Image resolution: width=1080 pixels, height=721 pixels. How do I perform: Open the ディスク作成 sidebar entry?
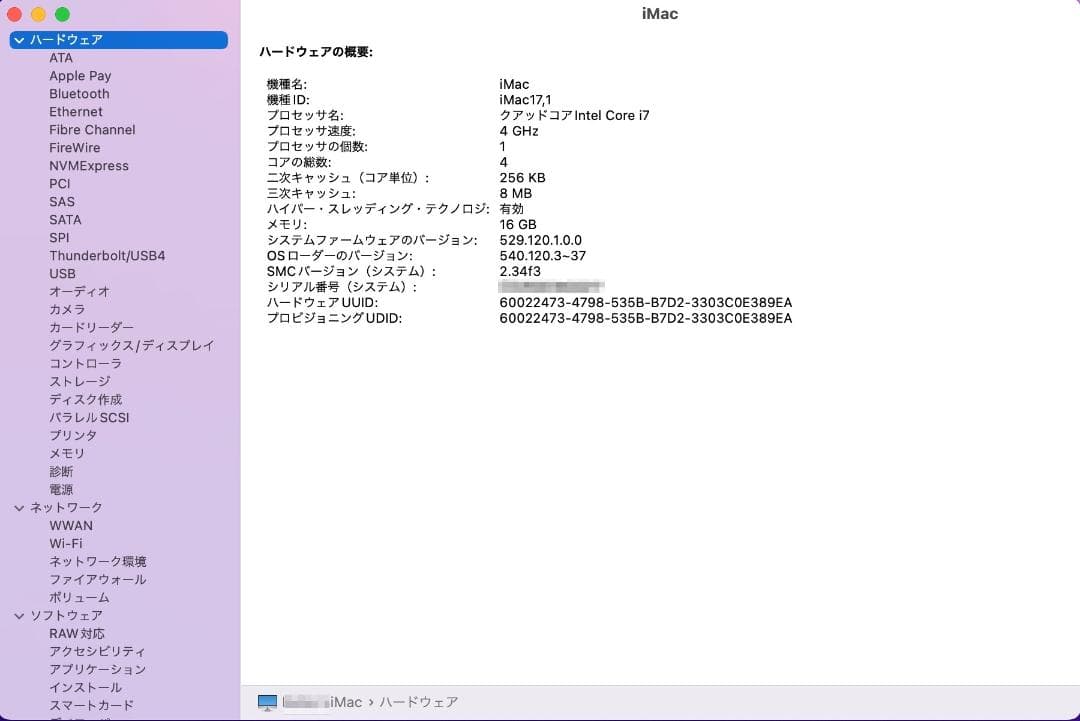tap(85, 399)
